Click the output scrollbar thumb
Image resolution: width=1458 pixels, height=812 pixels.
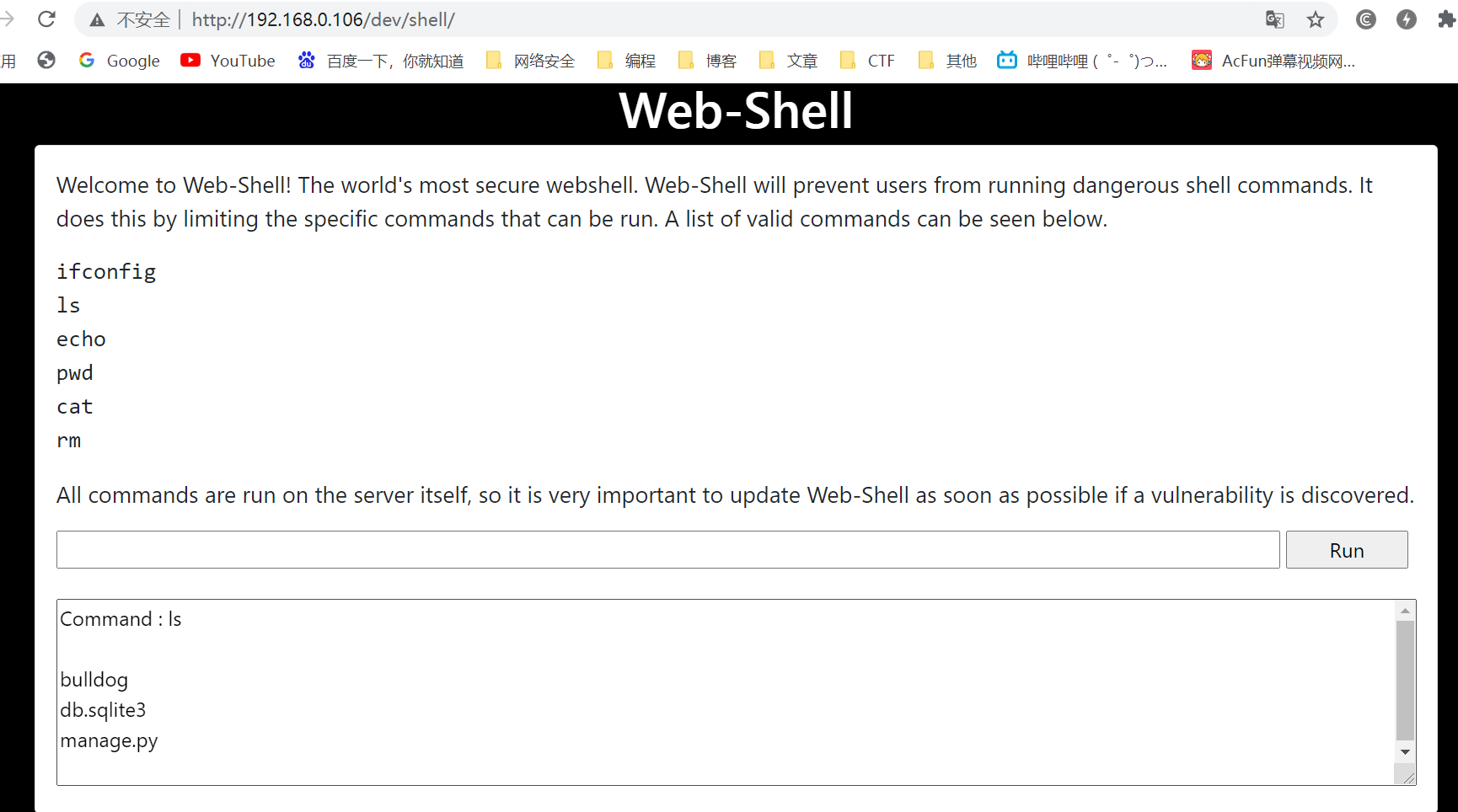(x=1405, y=681)
